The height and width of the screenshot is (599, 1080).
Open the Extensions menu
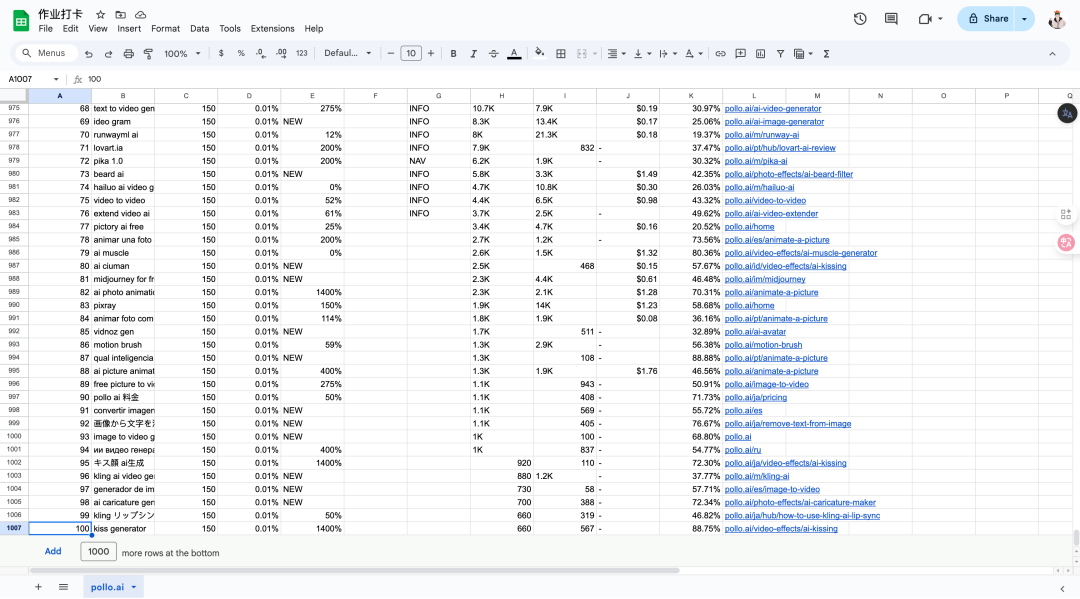click(272, 29)
